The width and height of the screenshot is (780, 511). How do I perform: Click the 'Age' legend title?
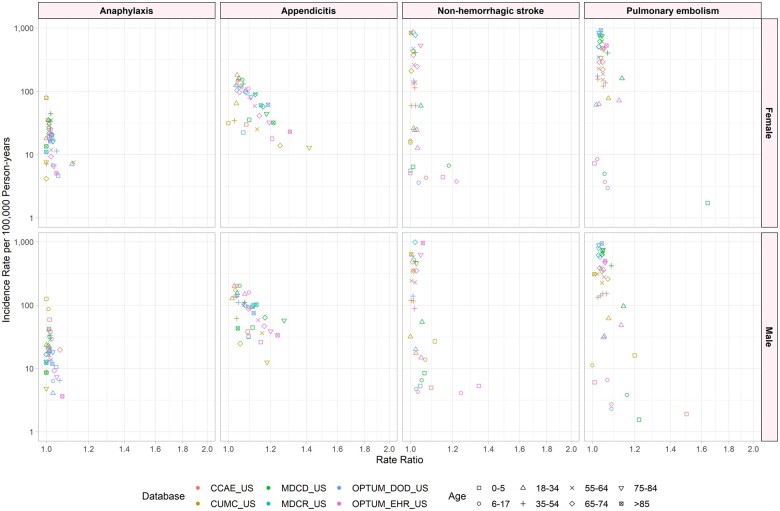(x=457, y=496)
